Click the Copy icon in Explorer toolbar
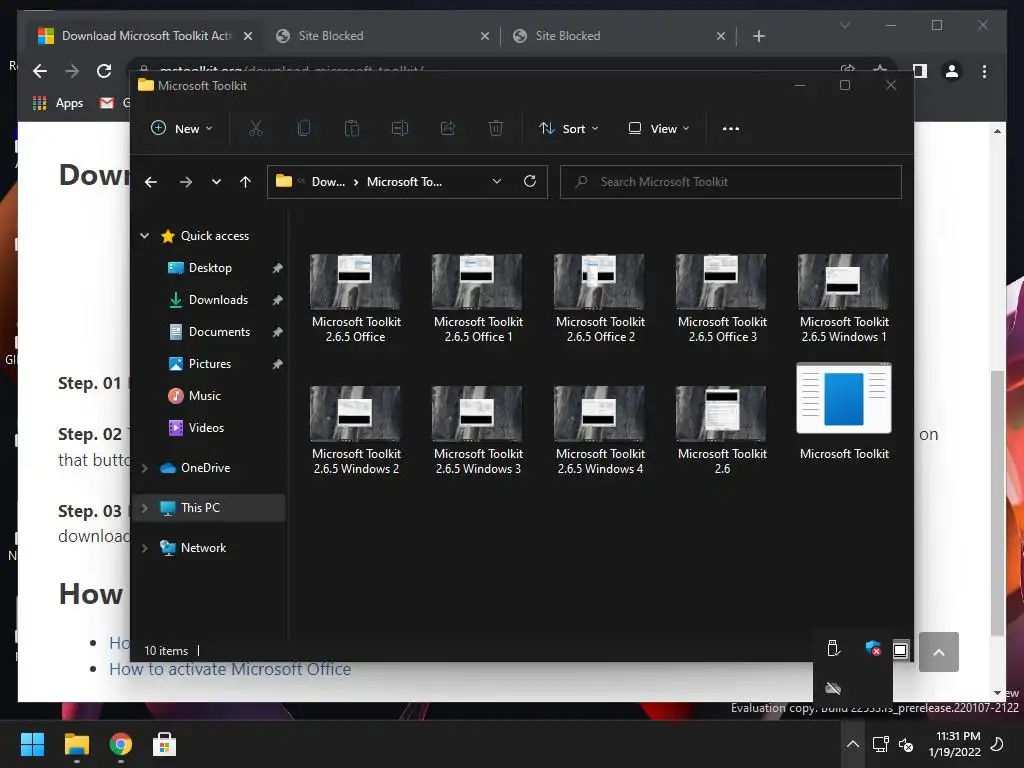The width and height of the screenshot is (1024, 768). pyautogui.click(x=304, y=129)
